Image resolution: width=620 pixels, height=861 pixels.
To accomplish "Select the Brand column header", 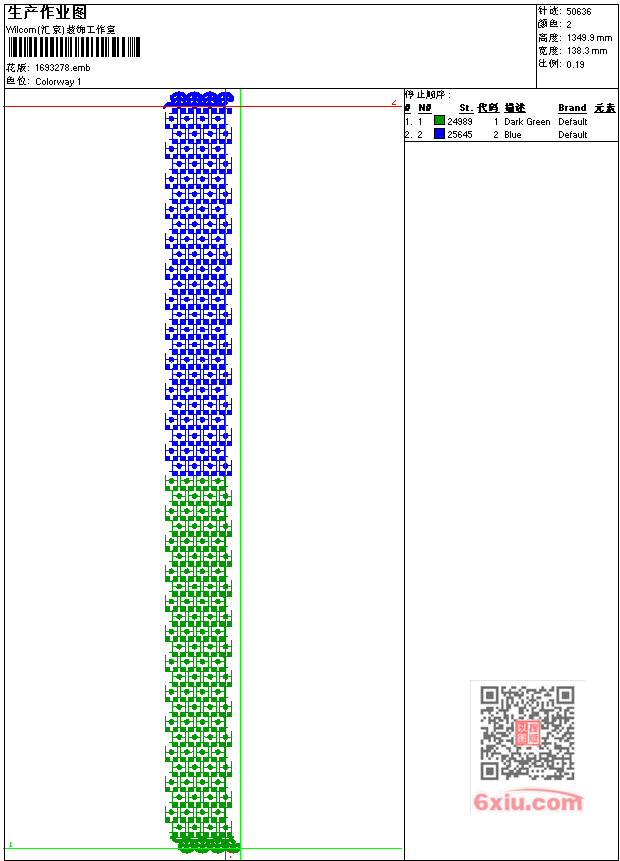I will pos(572,108).
